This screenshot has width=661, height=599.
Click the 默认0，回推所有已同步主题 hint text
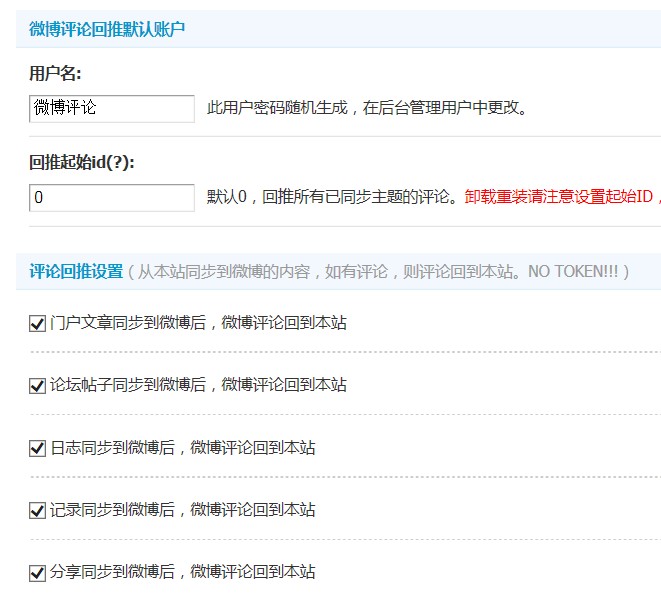click(333, 198)
